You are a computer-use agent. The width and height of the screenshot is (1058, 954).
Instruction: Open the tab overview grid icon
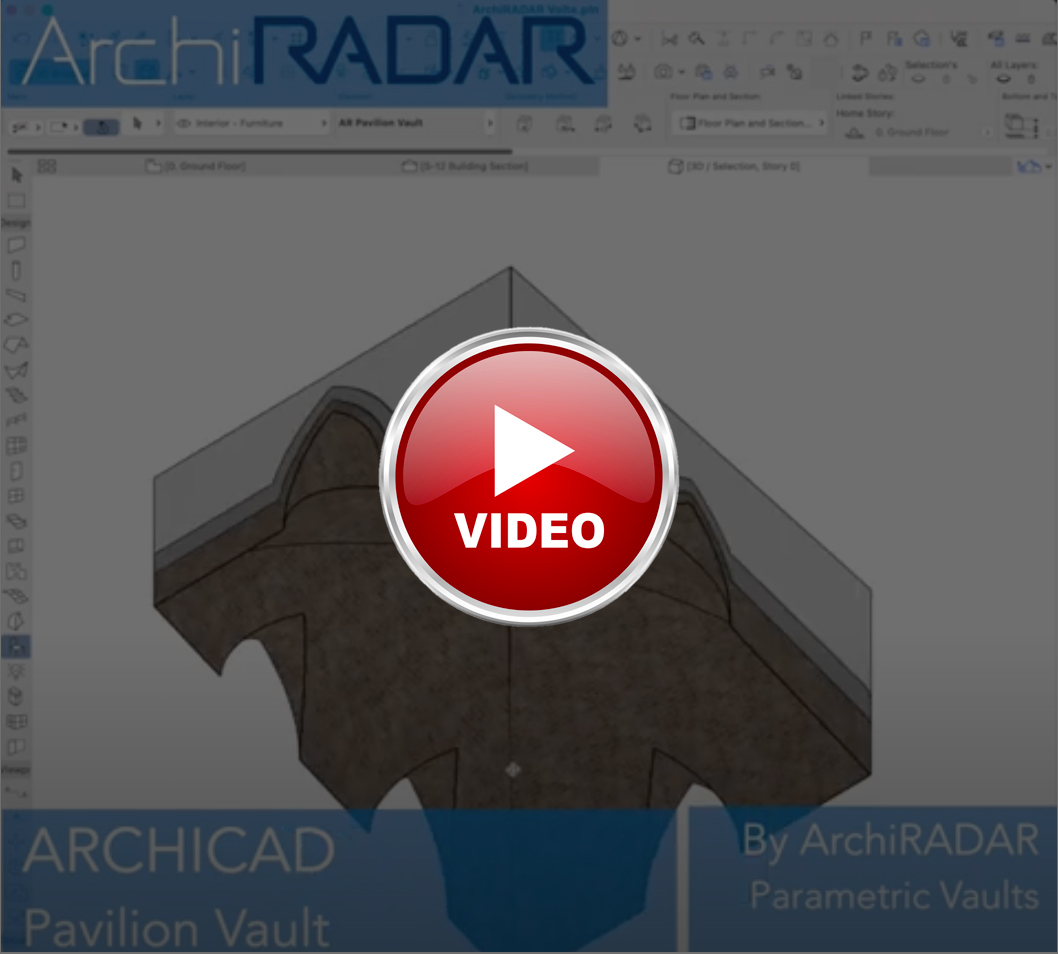click(46, 166)
